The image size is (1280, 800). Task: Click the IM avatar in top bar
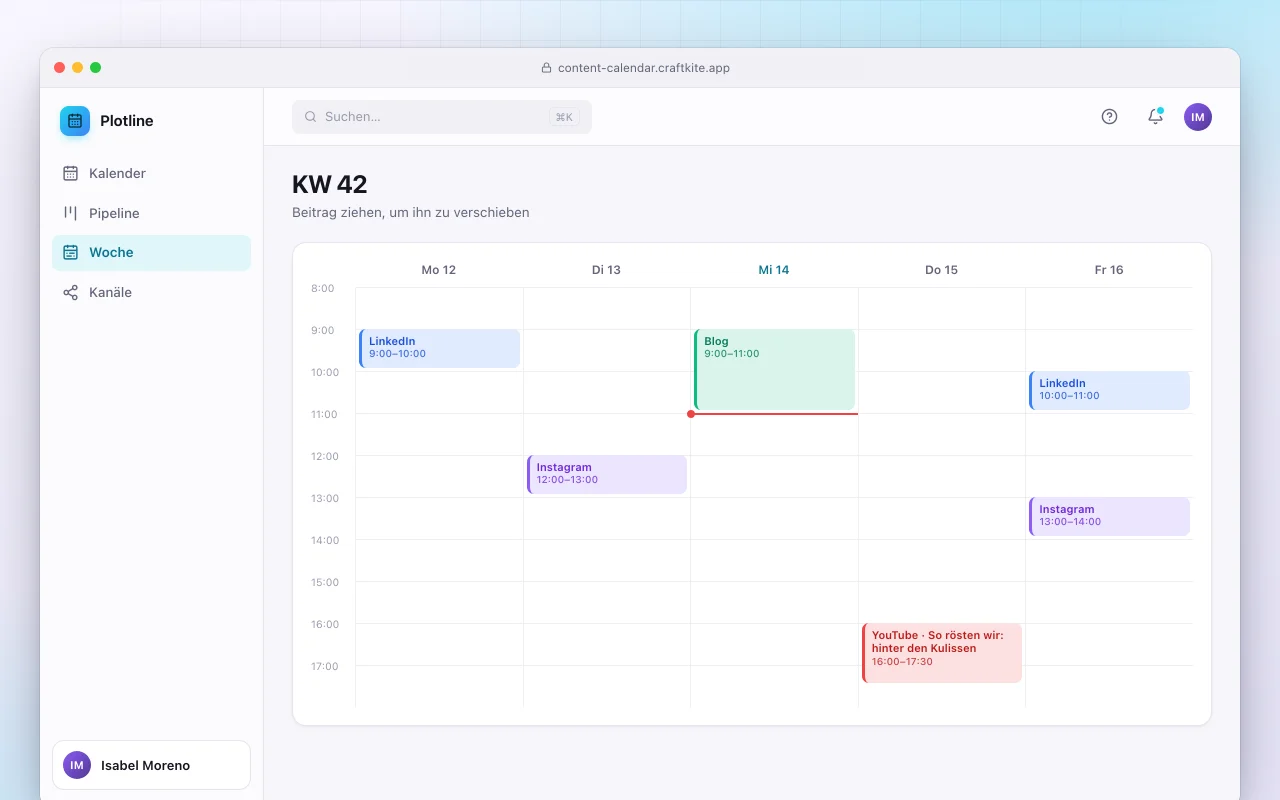[1198, 117]
